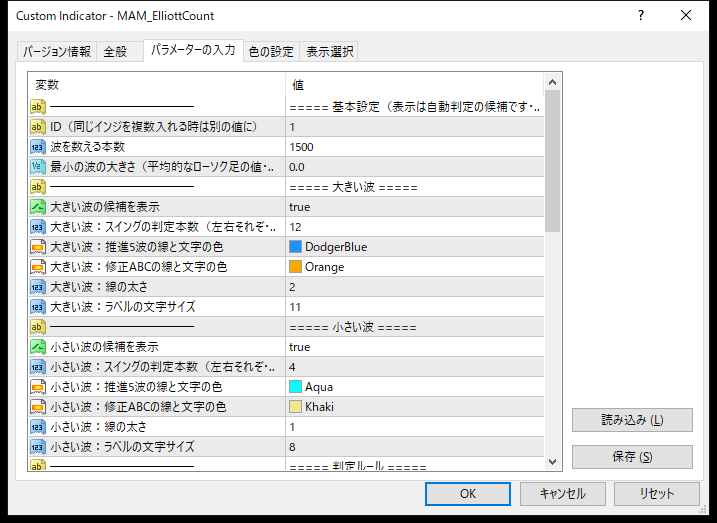Select the ===== 小さい波 ===== value cell
The image size is (717, 523).
click(x=415, y=327)
